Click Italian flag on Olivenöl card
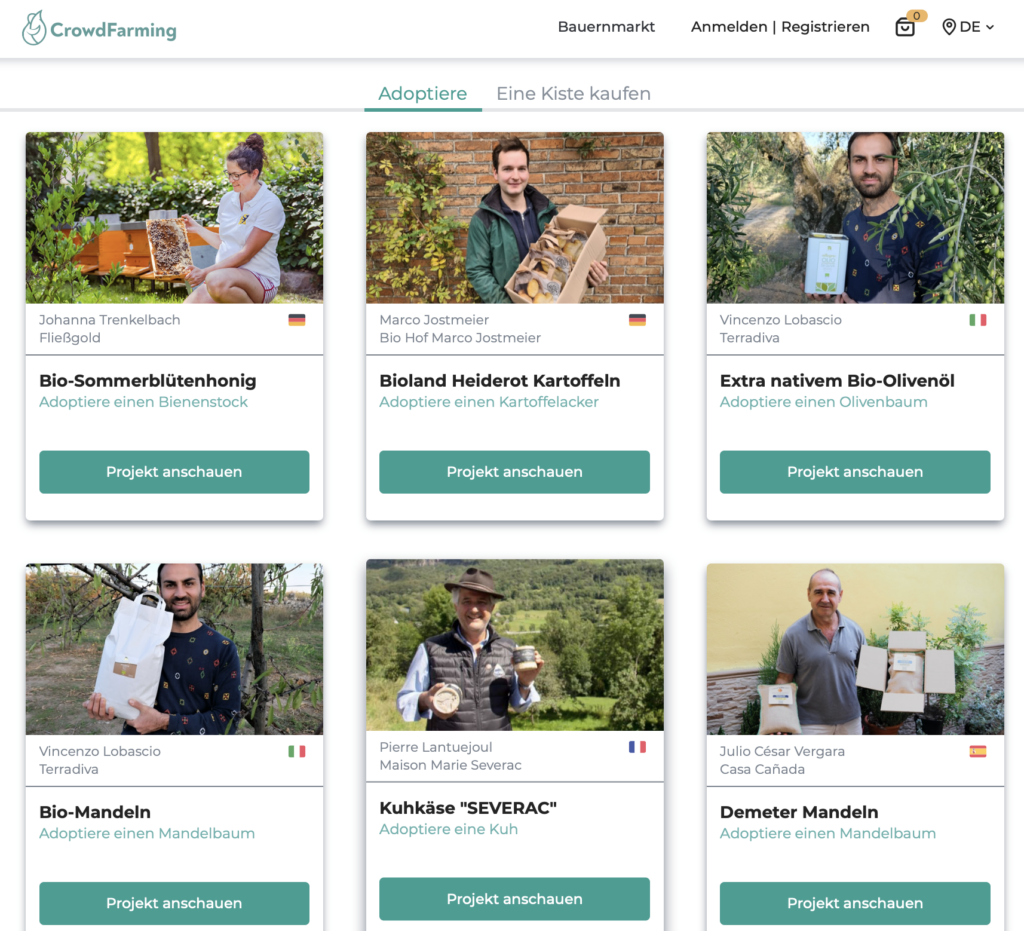The image size is (1024, 931). [978, 320]
